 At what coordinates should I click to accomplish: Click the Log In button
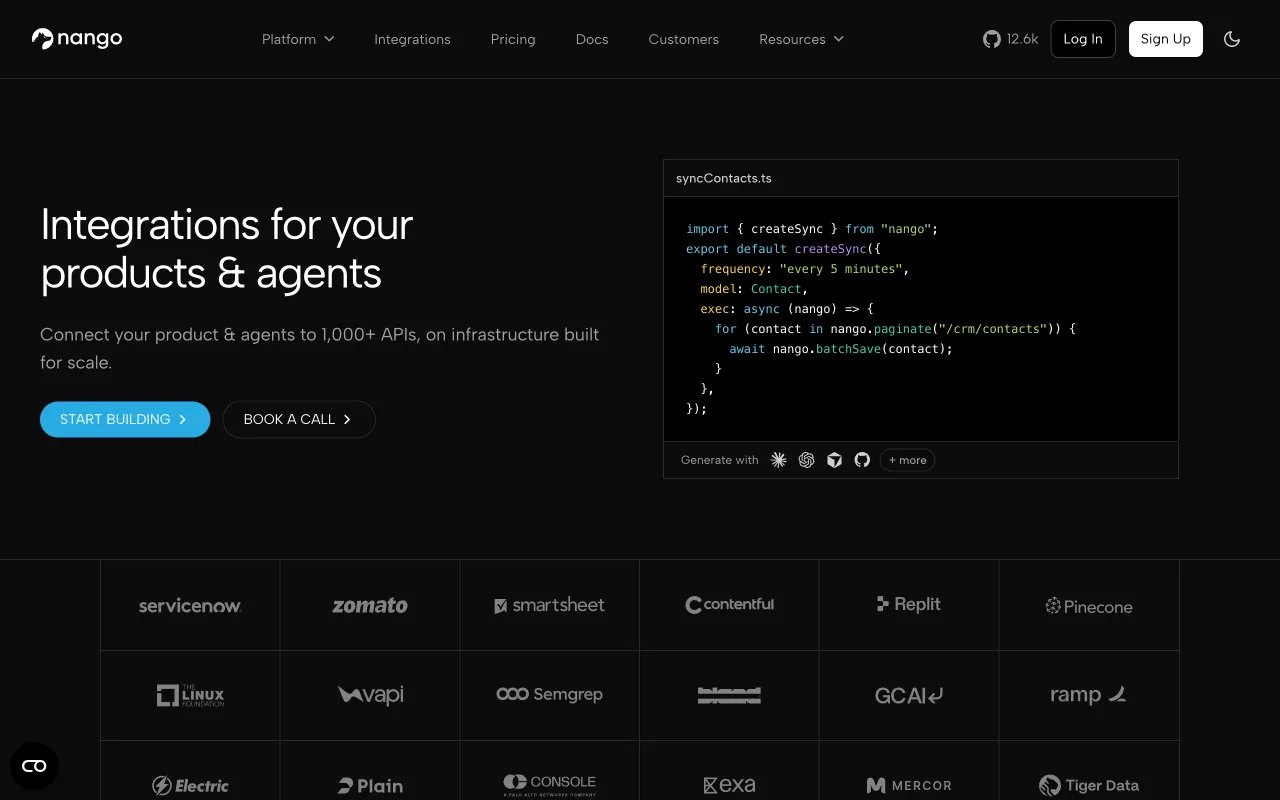[1083, 39]
